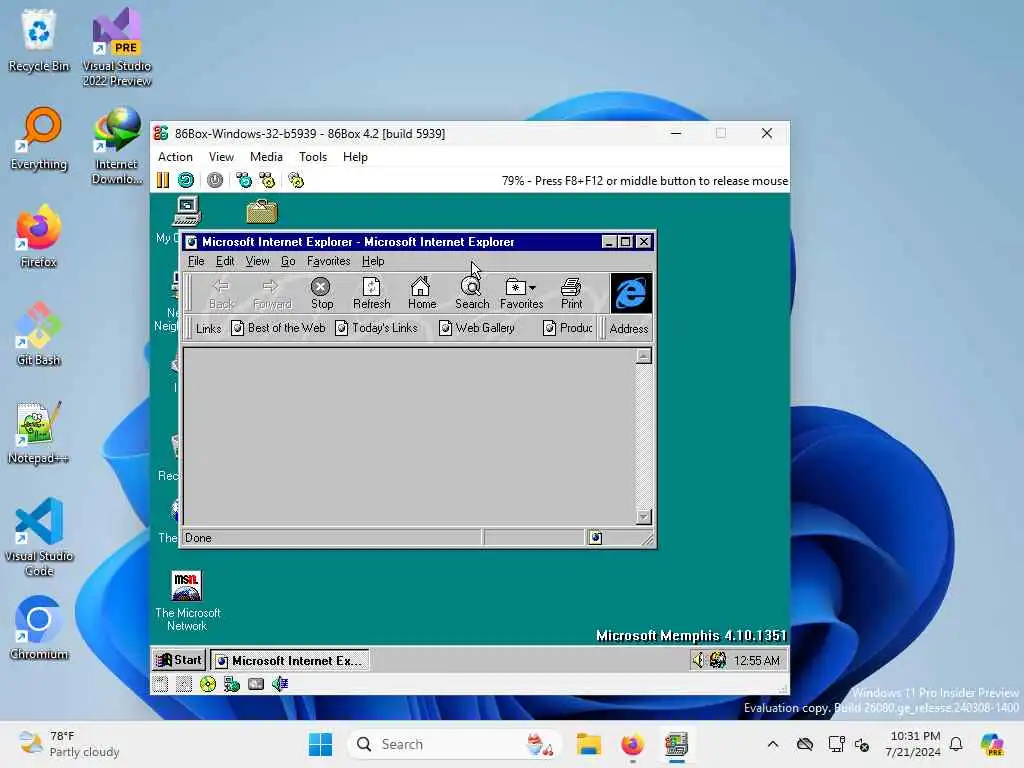Select the Chromium desktop shortcut
1024x768 pixels.
tap(39, 628)
